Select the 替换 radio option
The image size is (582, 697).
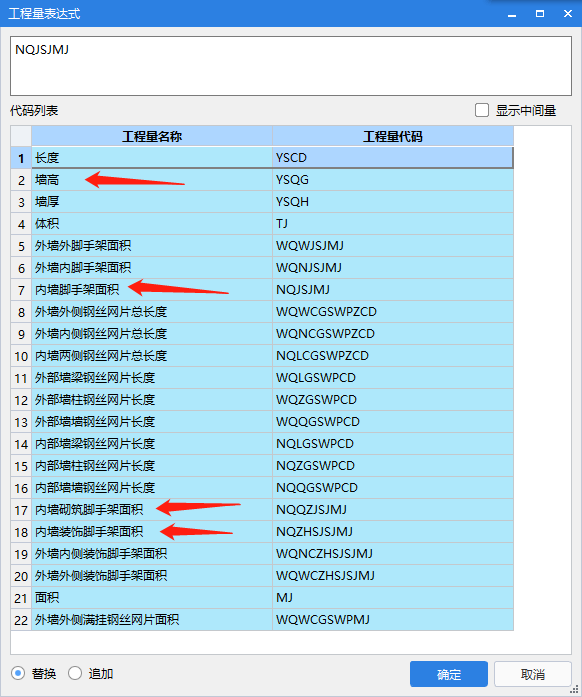coord(18,673)
